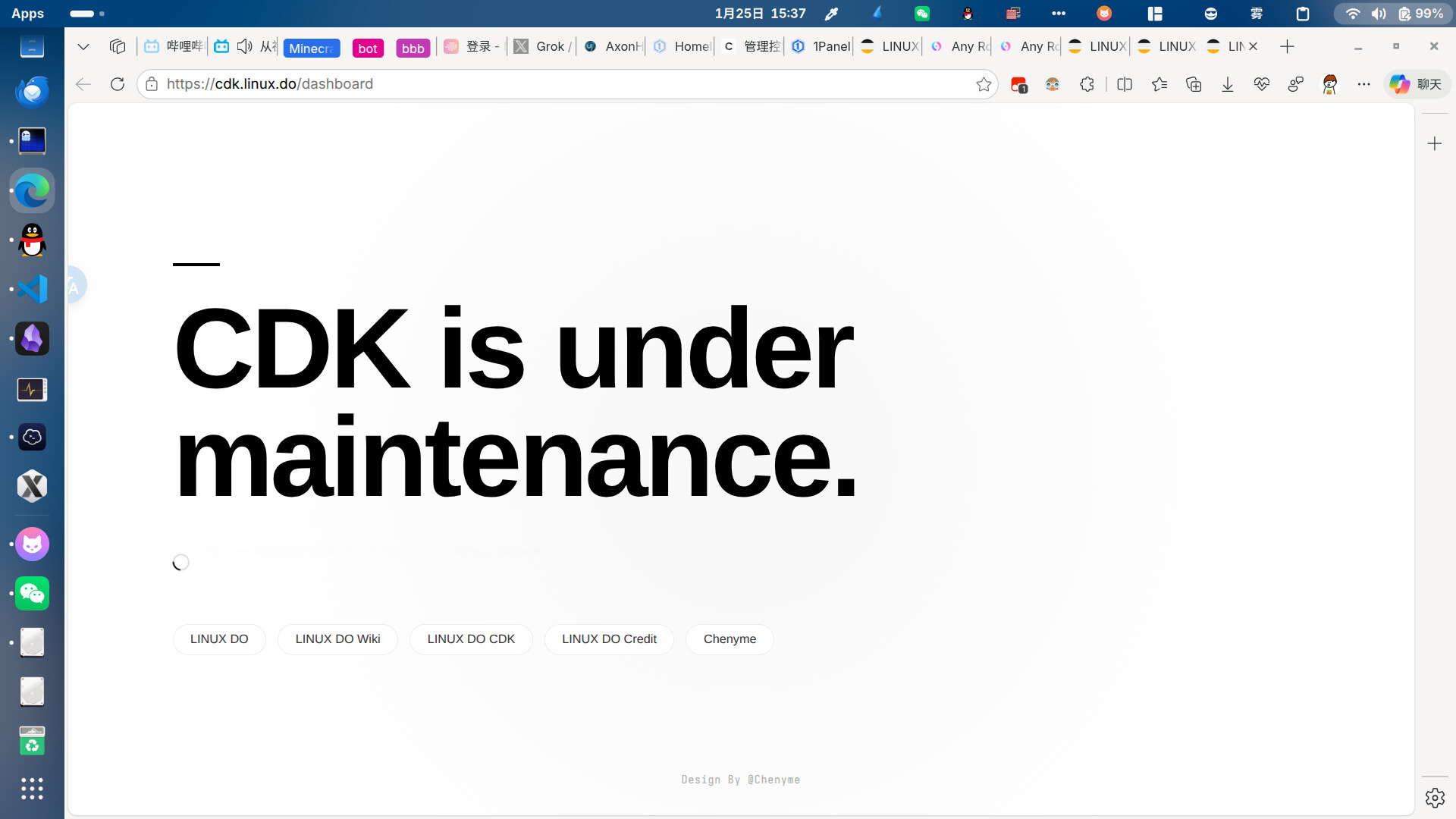Viewport: 1456px width, 819px height.
Task: Open the collections icon in toolbar
Action: (1194, 84)
